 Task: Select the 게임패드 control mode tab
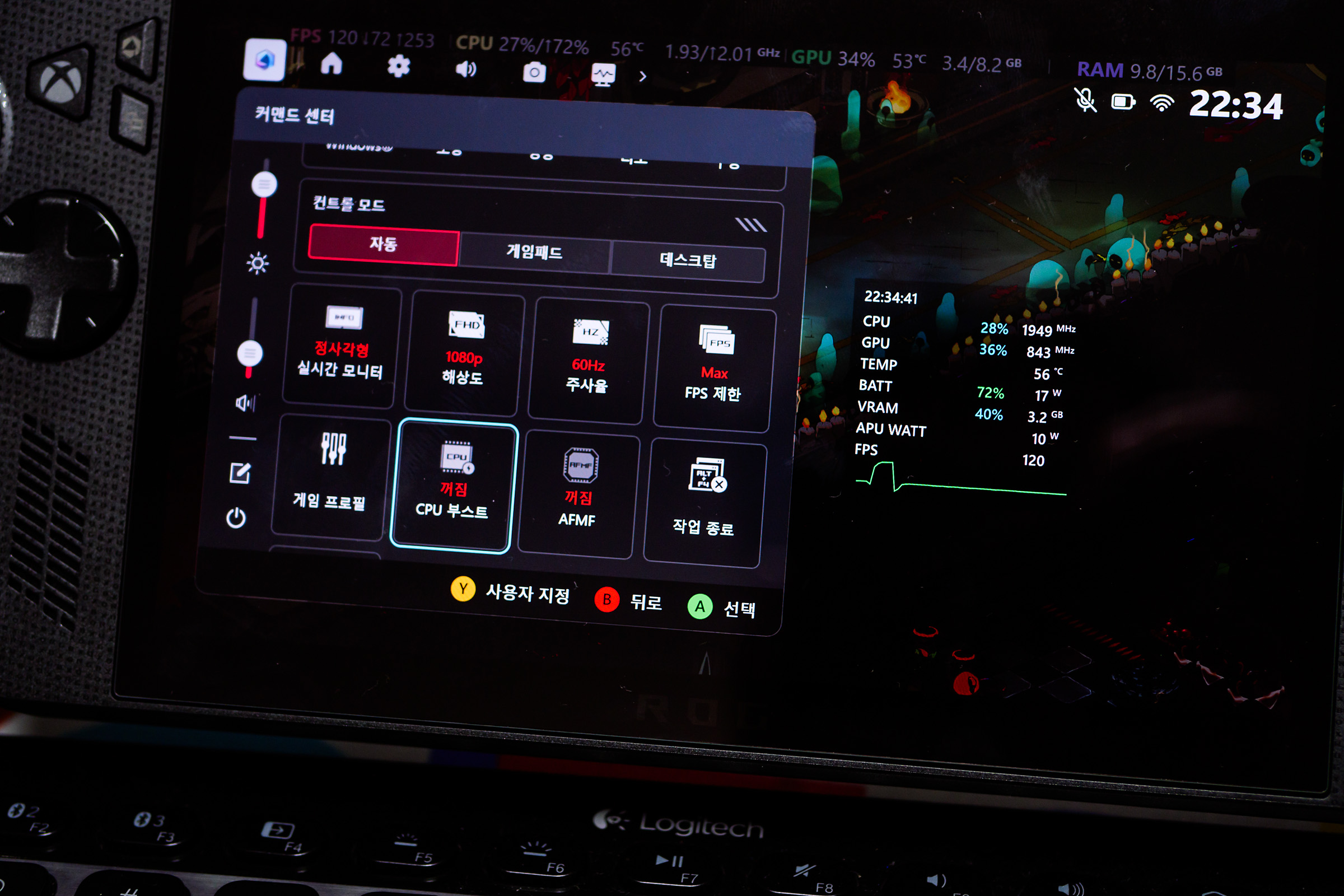pyautogui.click(x=534, y=252)
